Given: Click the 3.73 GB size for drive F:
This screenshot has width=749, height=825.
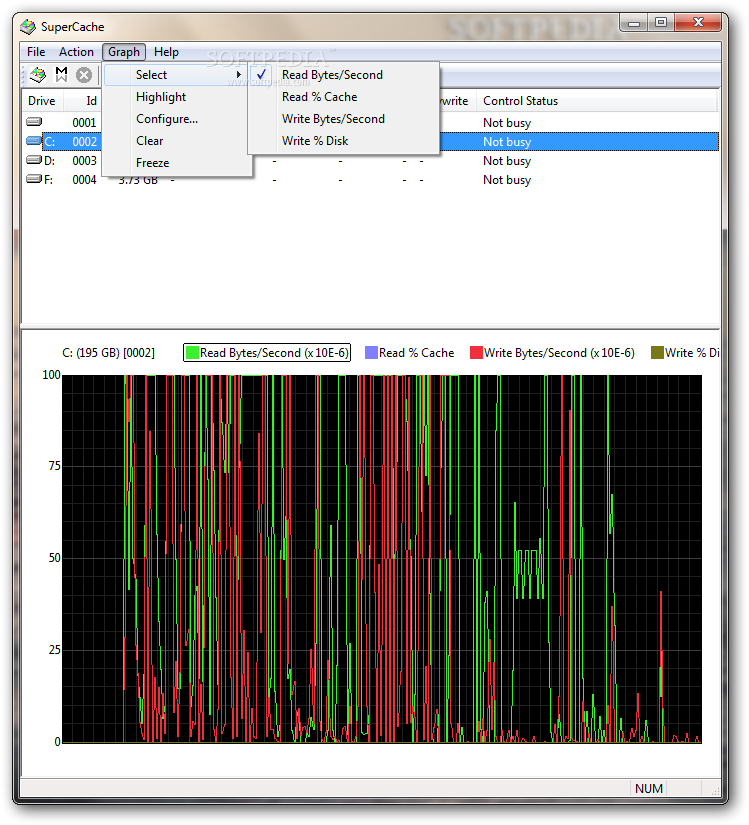Looking at the screenshot, I should [138, 180].
